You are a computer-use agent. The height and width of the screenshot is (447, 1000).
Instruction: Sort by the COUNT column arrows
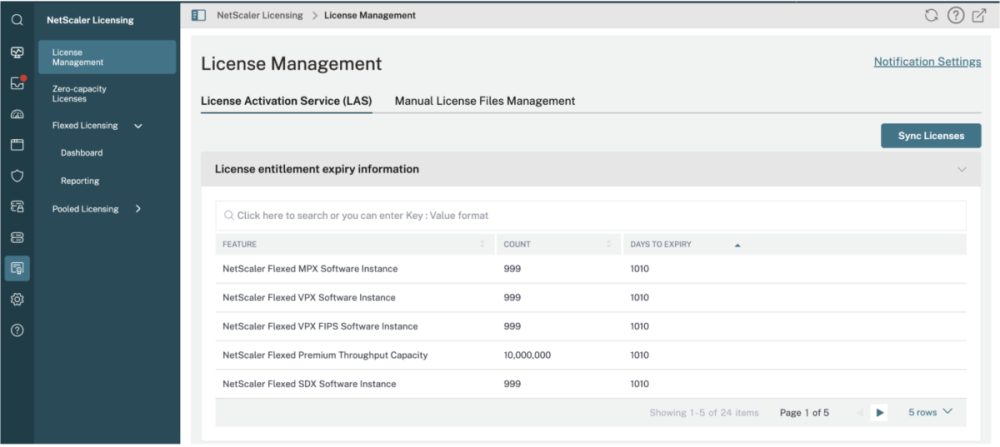tap(609, 244)
